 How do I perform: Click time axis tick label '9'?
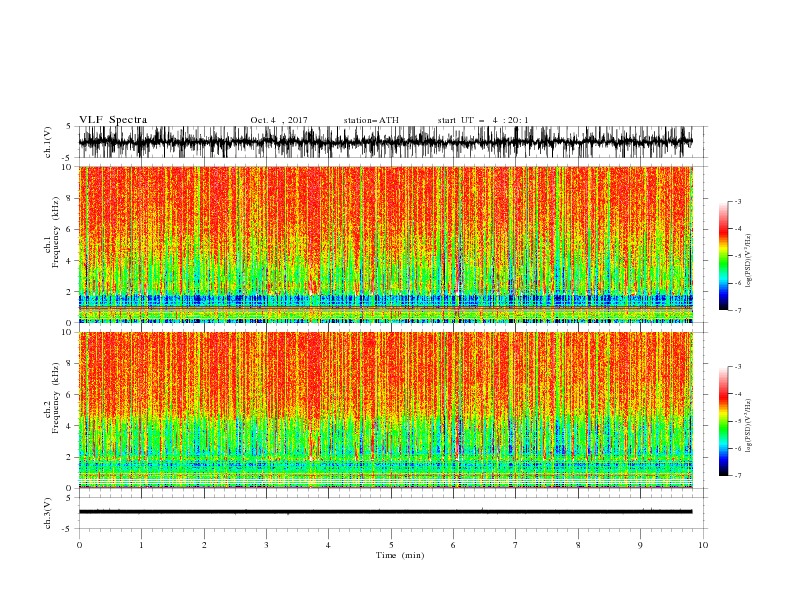point(640,545)
